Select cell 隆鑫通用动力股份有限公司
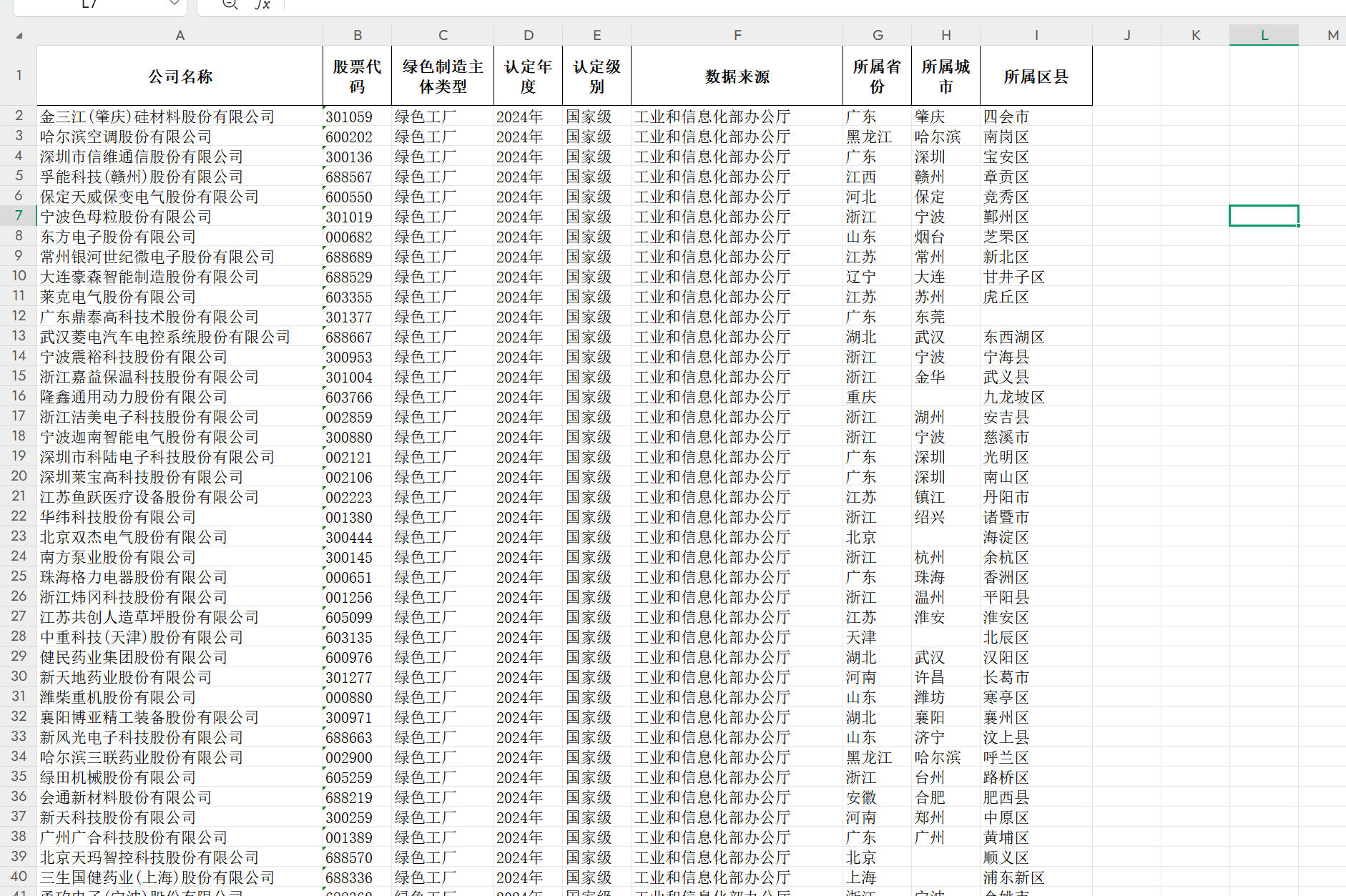Image resolution: width=1346 pixels, height=896 pixels. (180, 397)
